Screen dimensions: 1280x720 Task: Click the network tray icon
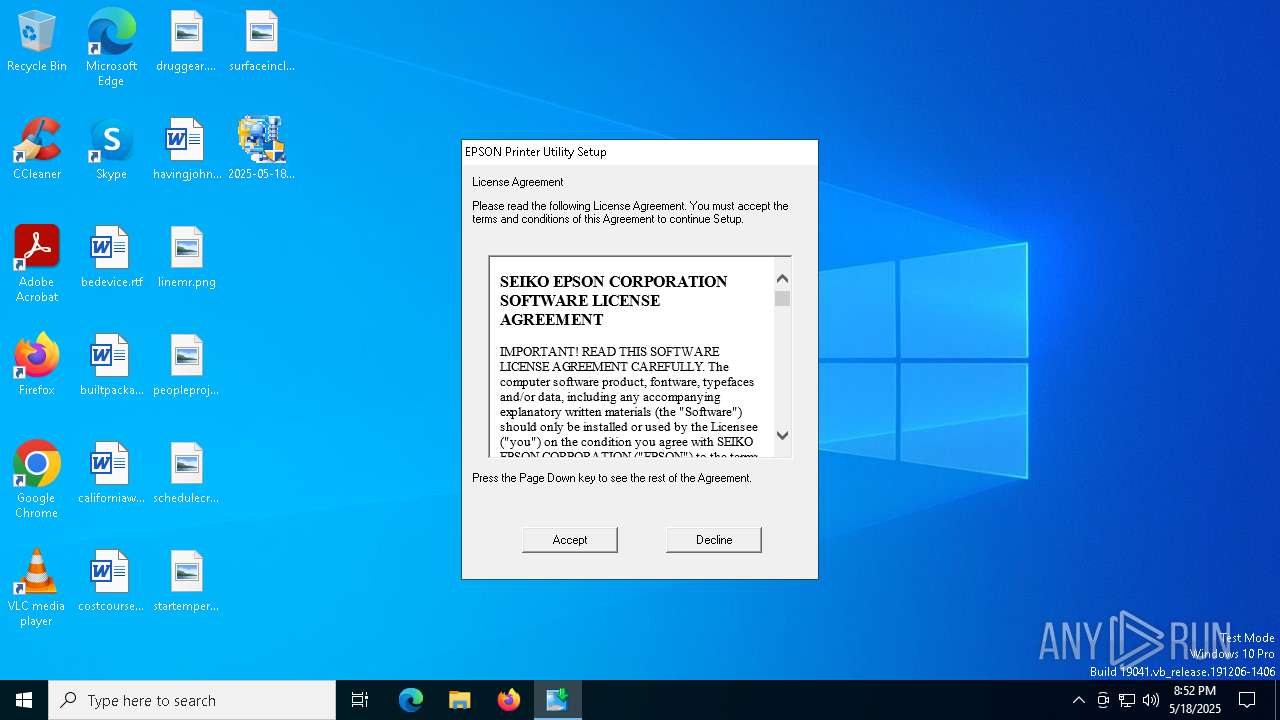pyautogui.click(x=1127, y=700)
